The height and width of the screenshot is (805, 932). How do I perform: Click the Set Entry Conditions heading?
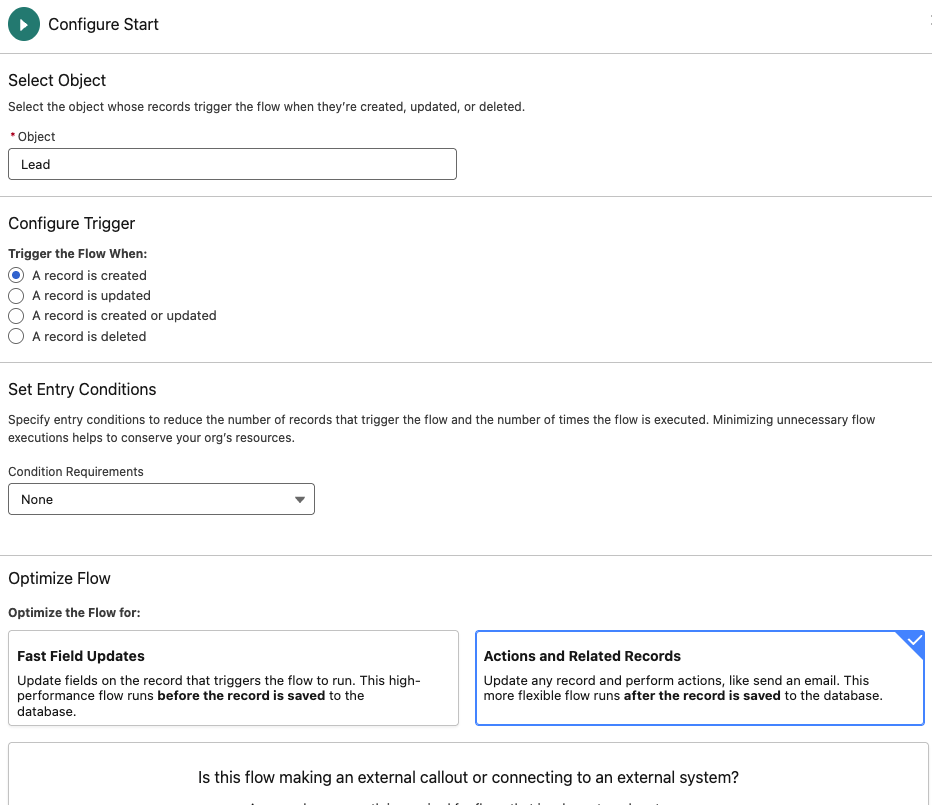click(82, 389)
